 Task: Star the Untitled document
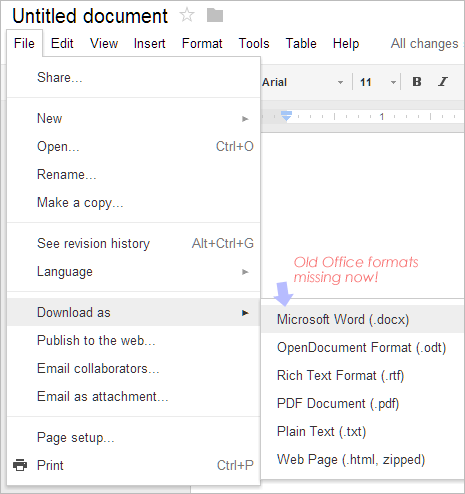click(187, 15)
